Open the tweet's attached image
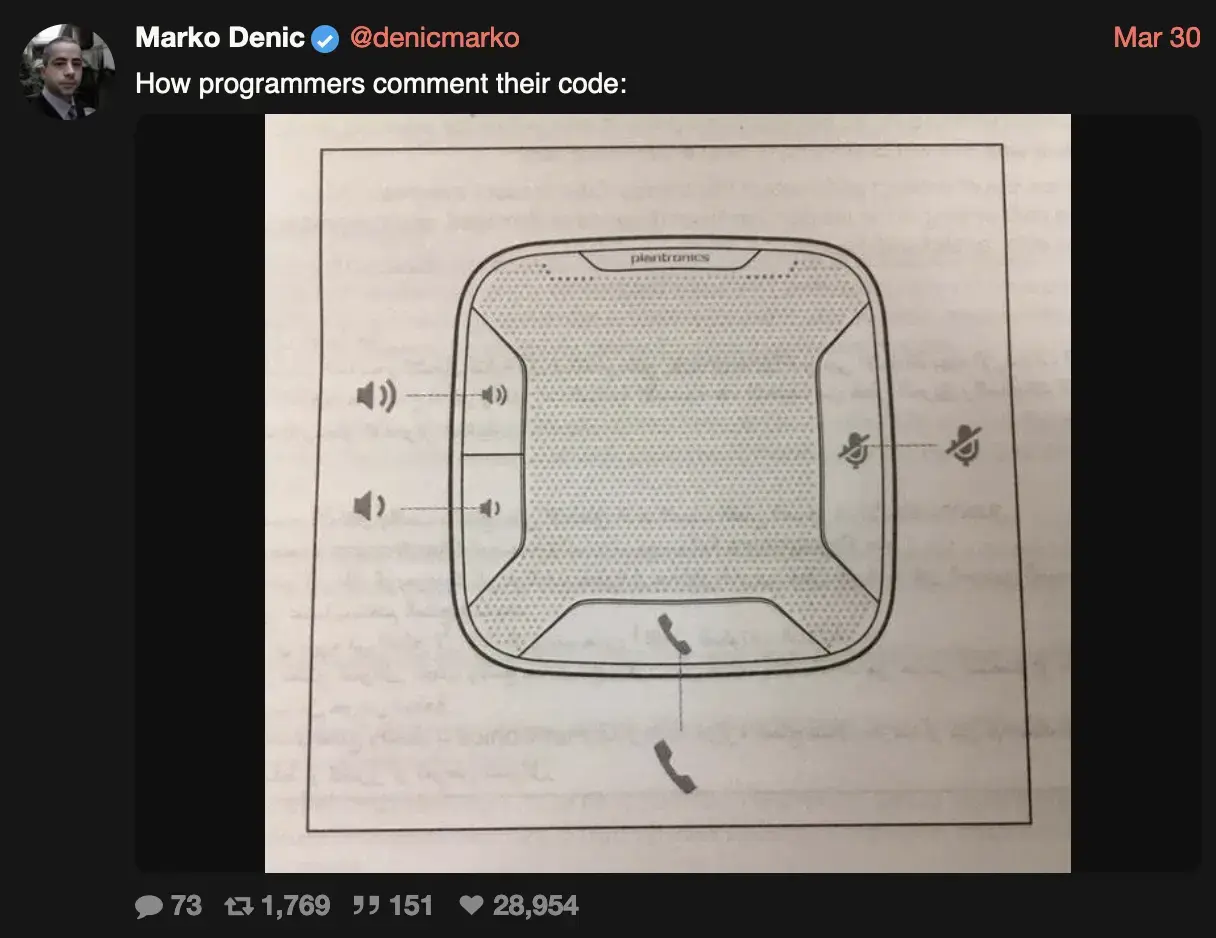The height and width of the screenshot is (938, 1216). [668, 493]
